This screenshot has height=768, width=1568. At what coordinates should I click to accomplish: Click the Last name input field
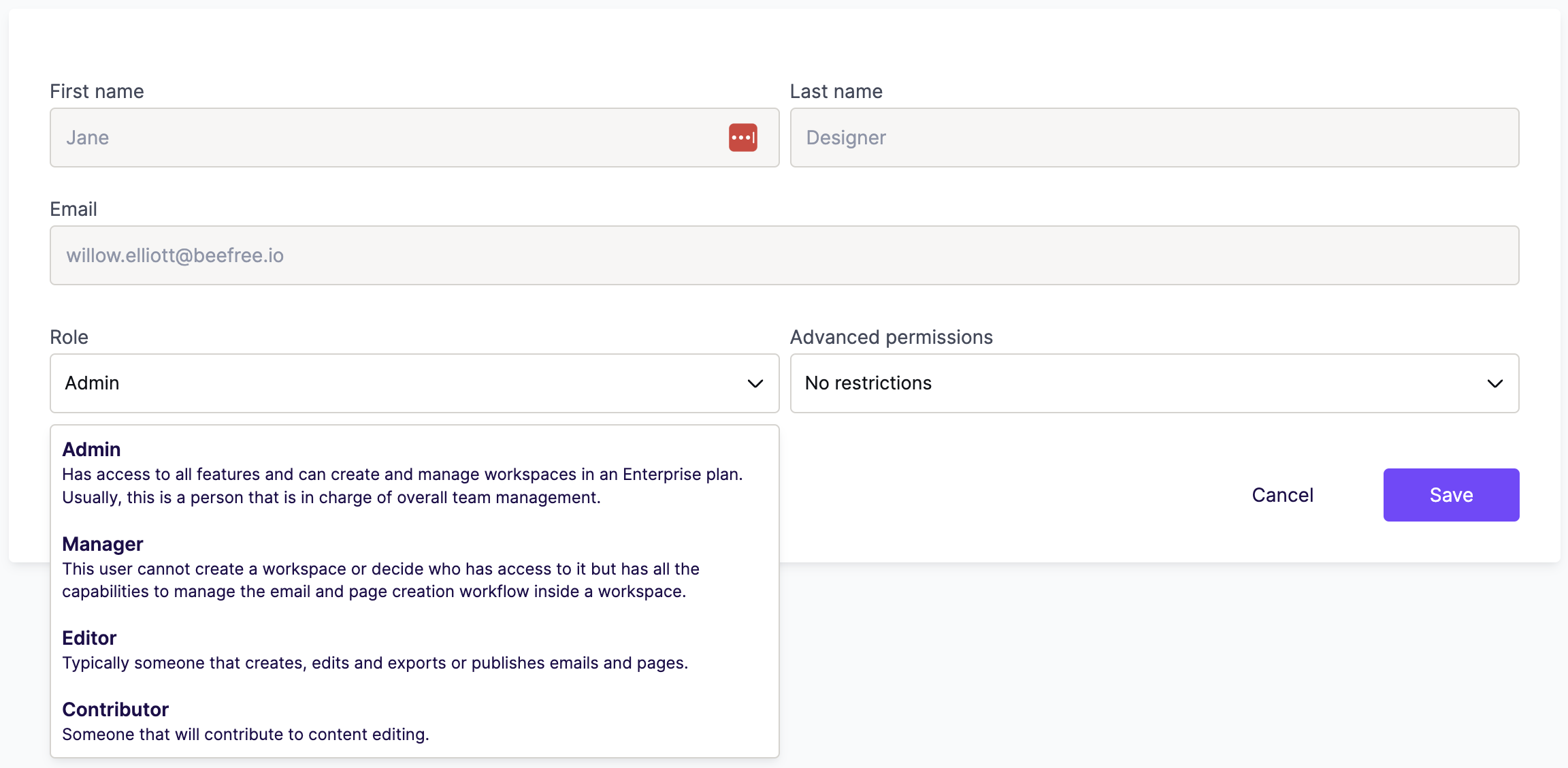coord(1154,138)
